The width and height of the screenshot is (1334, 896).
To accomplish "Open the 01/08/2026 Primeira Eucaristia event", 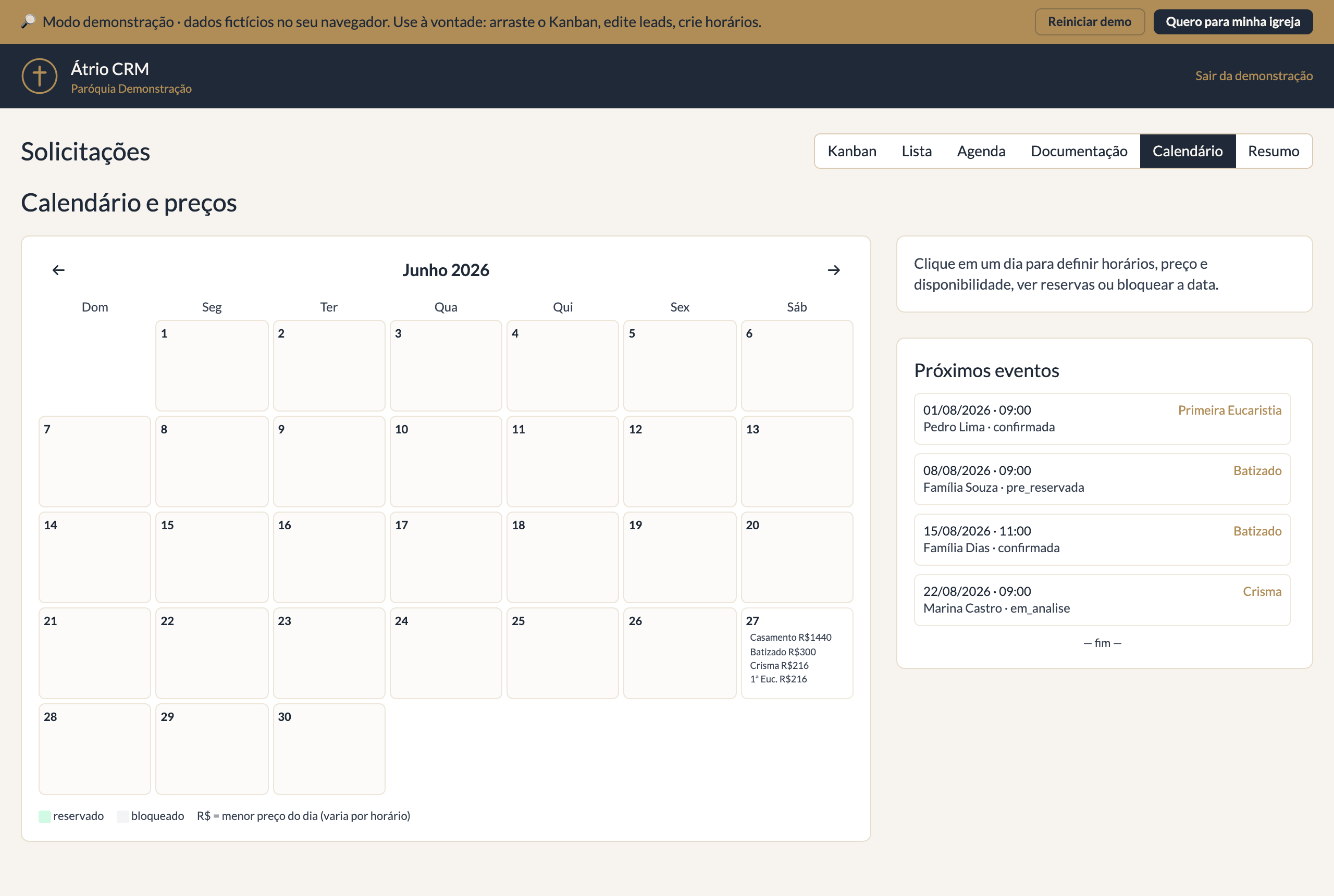I will click(1102, 418).
